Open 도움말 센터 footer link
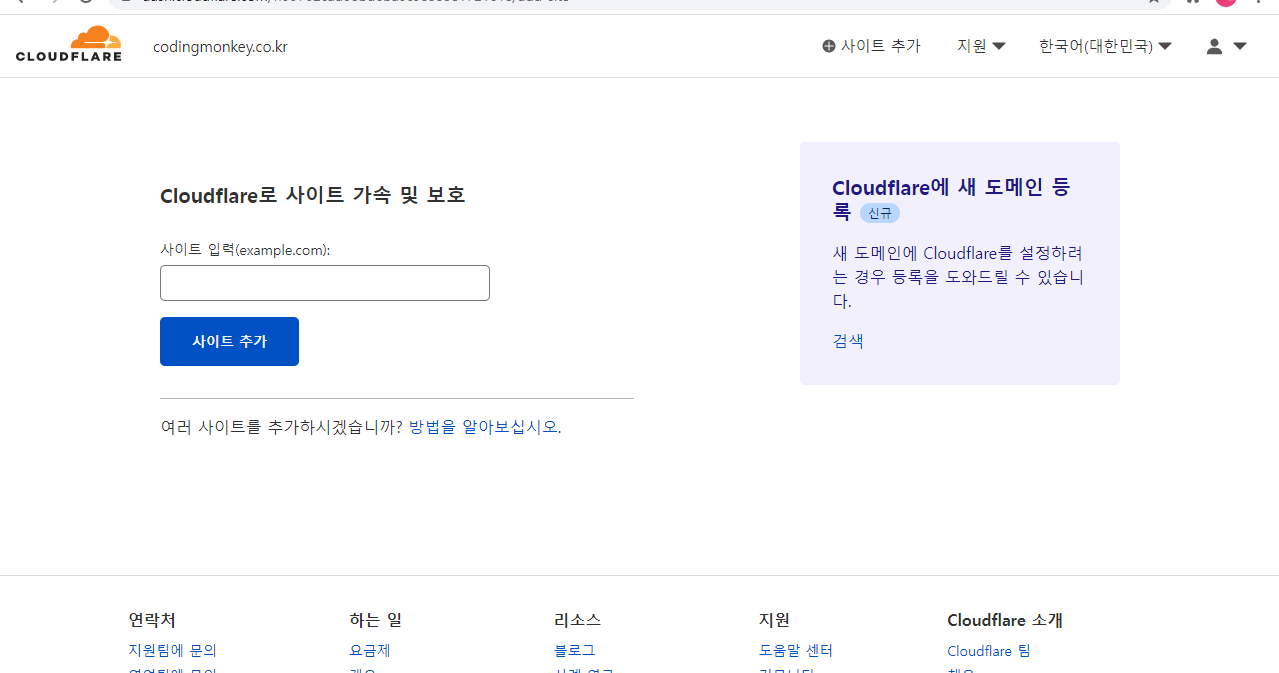This screenshot has height=673, width=1279. pyautogui.click(x=796, y=650)
